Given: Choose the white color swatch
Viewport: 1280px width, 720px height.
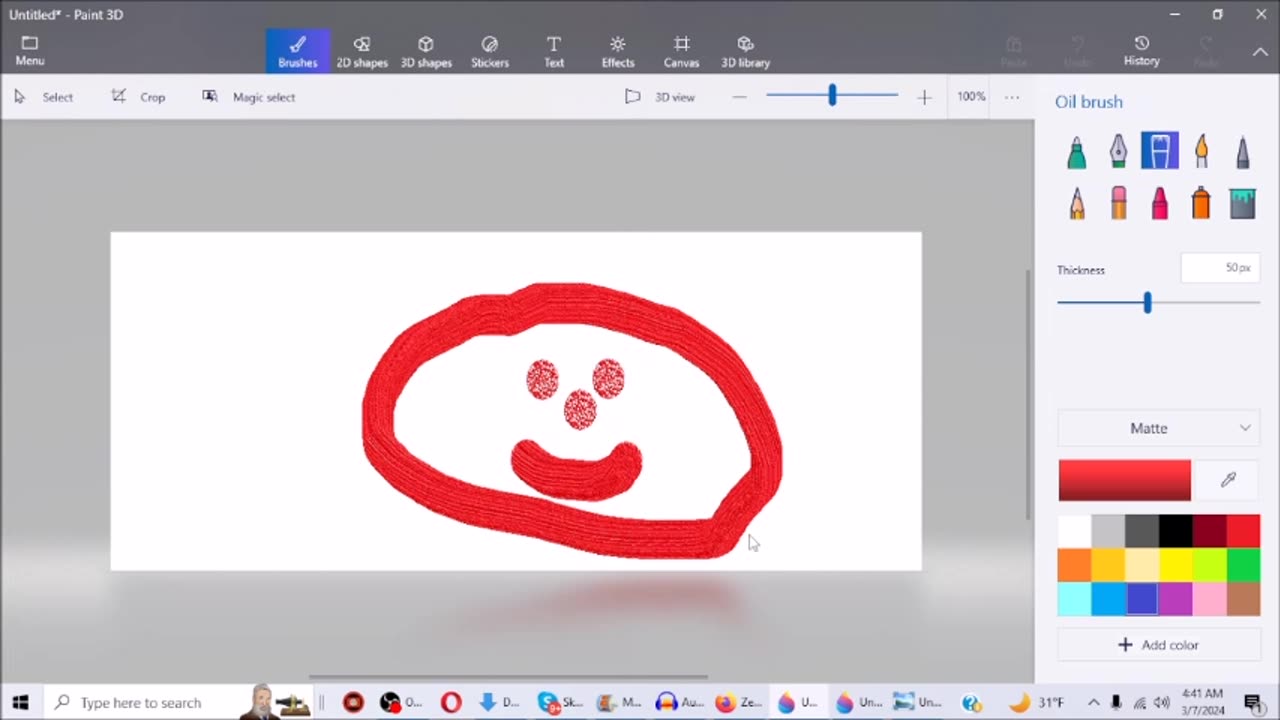Looking at the screenshot, I should click(1074, 531).
